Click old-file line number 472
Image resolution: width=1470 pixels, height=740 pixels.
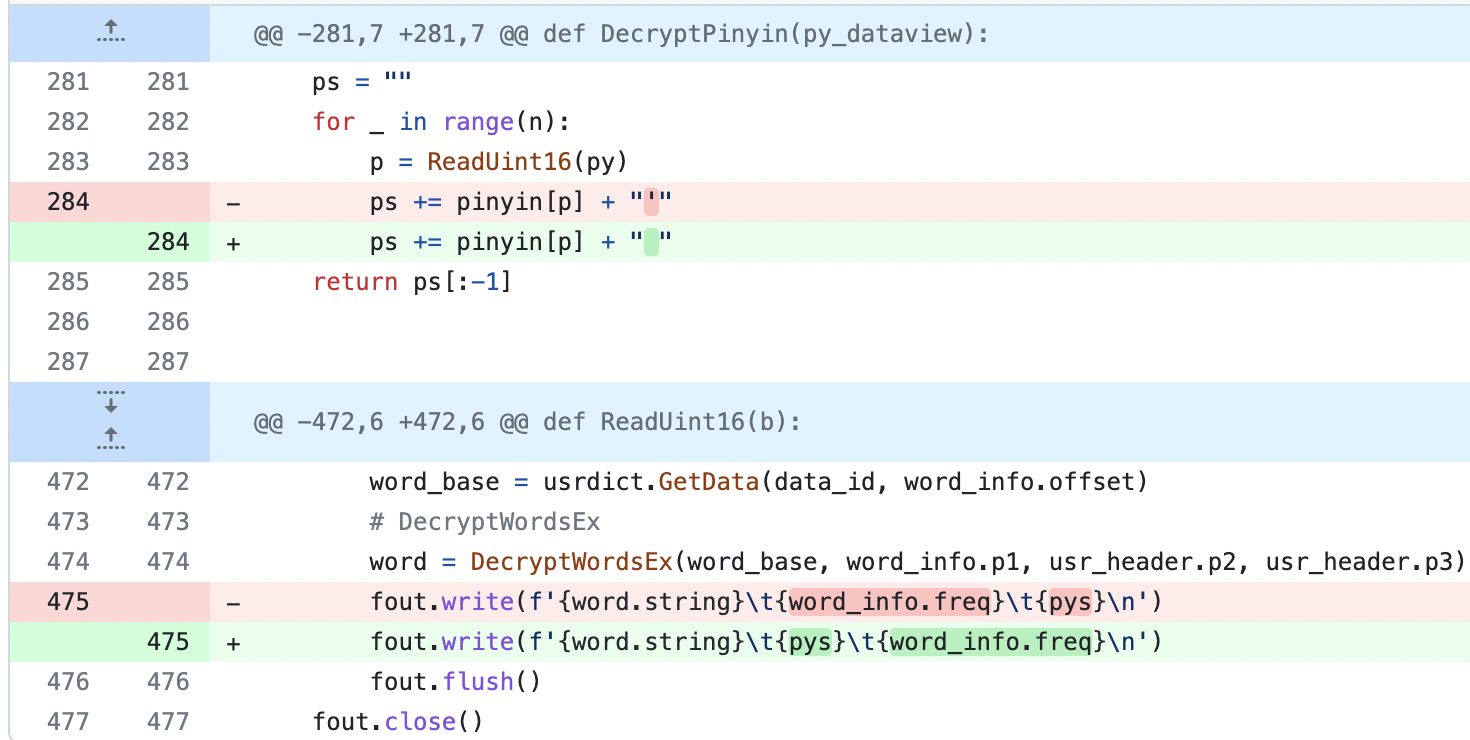click(68, 482)
